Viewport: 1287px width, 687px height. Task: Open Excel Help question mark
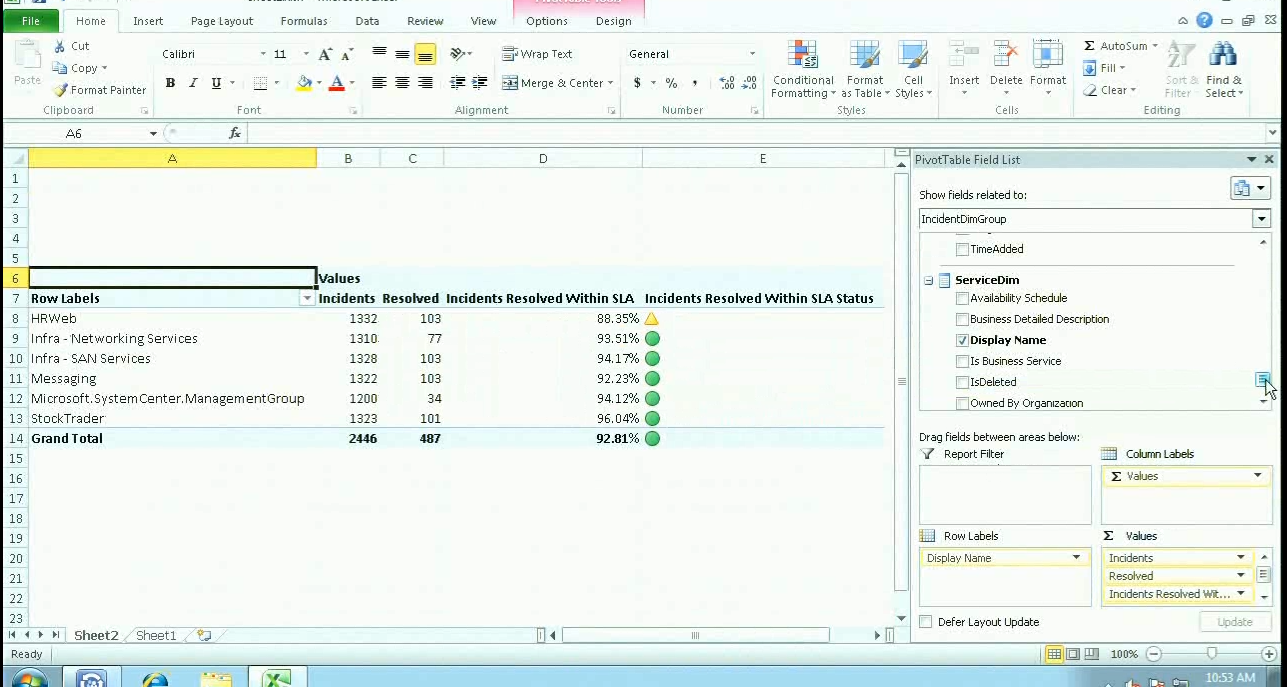coord(1204,20)
